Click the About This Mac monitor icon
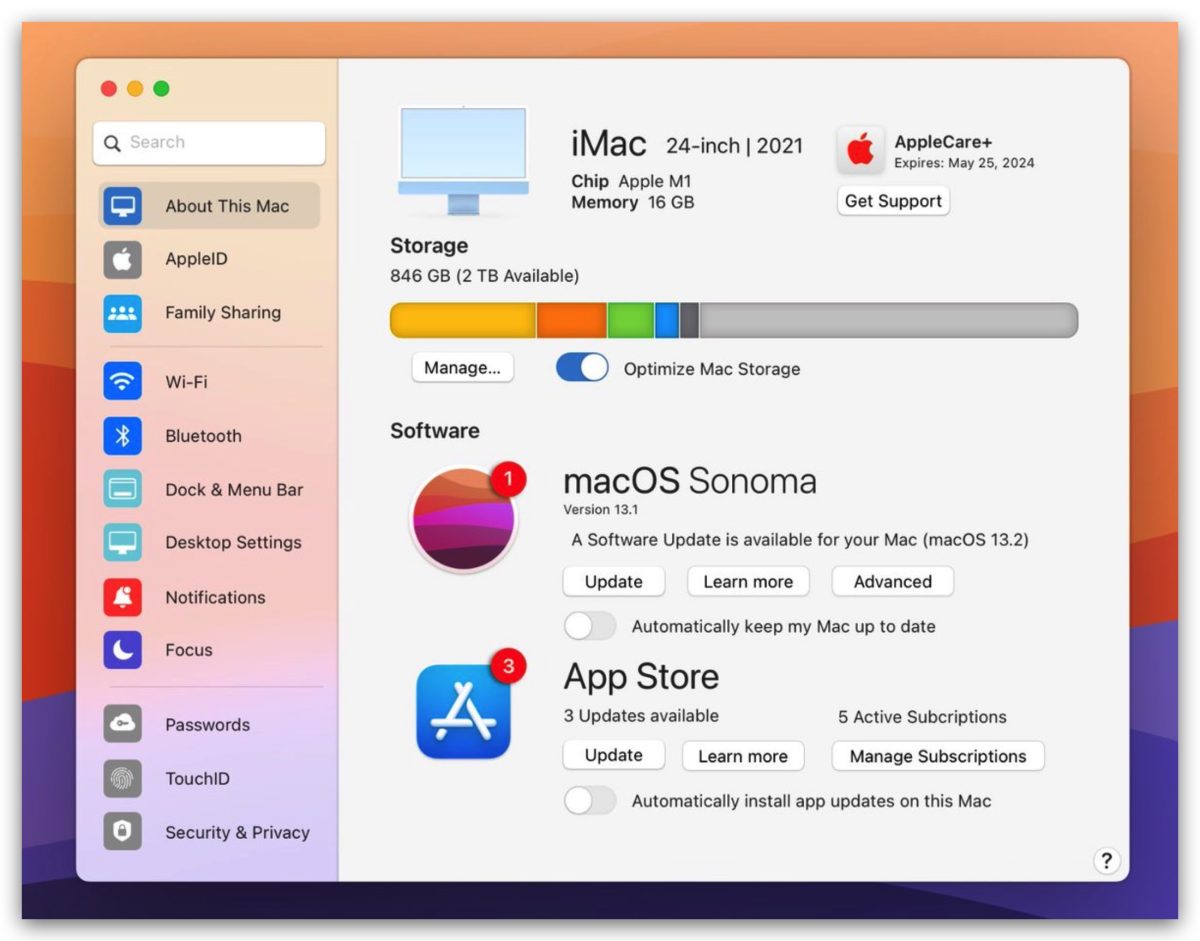This screenshot has height=941, width=1200. click(123, 206)
